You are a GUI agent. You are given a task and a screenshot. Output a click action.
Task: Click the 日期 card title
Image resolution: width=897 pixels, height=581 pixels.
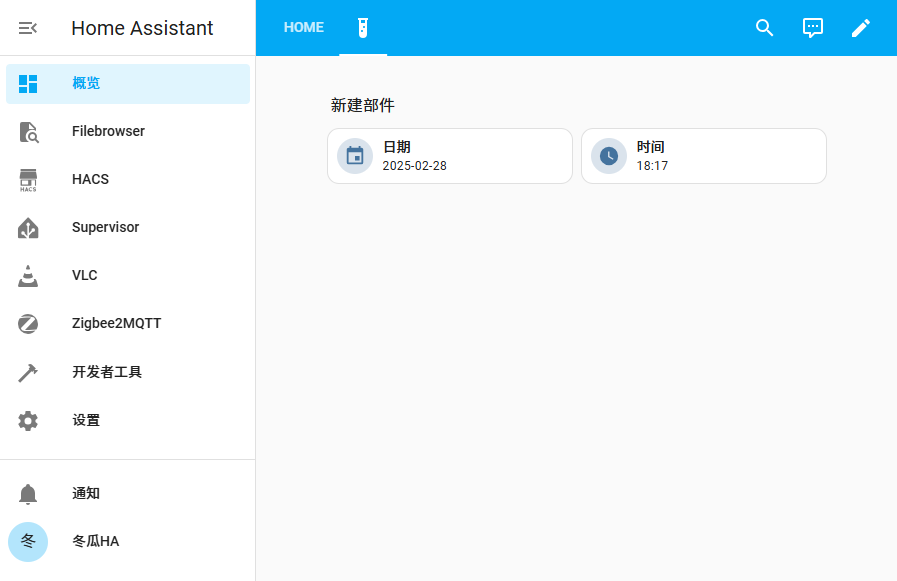[396, 147]
